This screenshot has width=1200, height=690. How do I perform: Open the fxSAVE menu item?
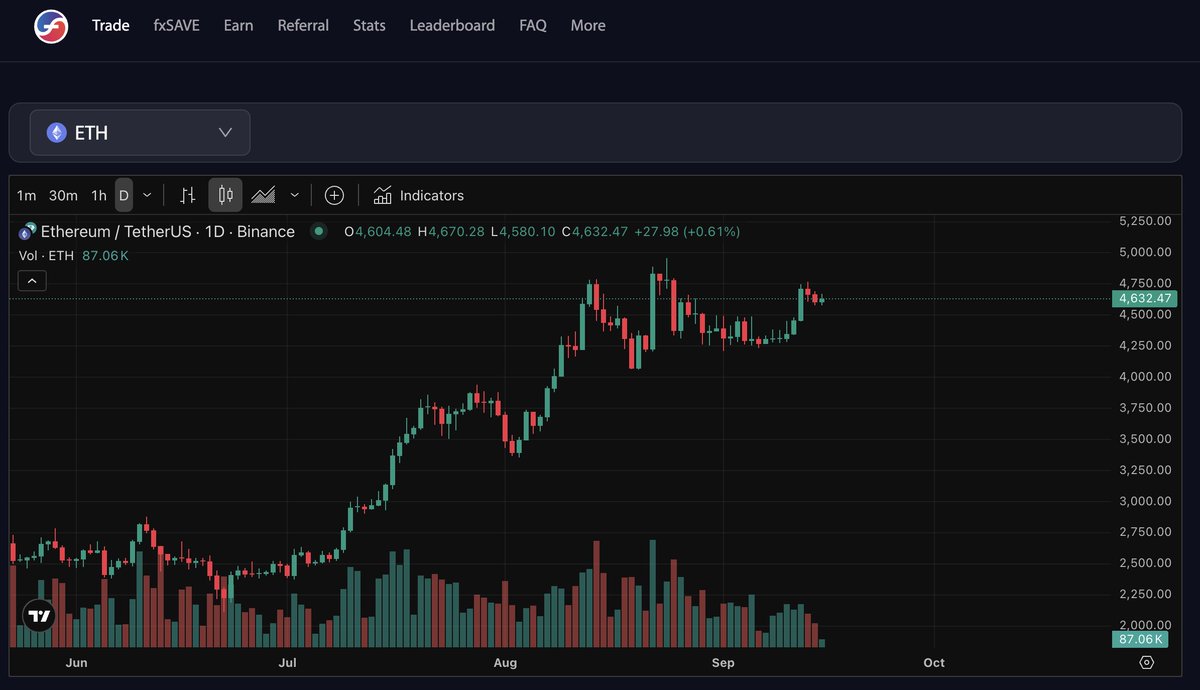pos(176,25)
